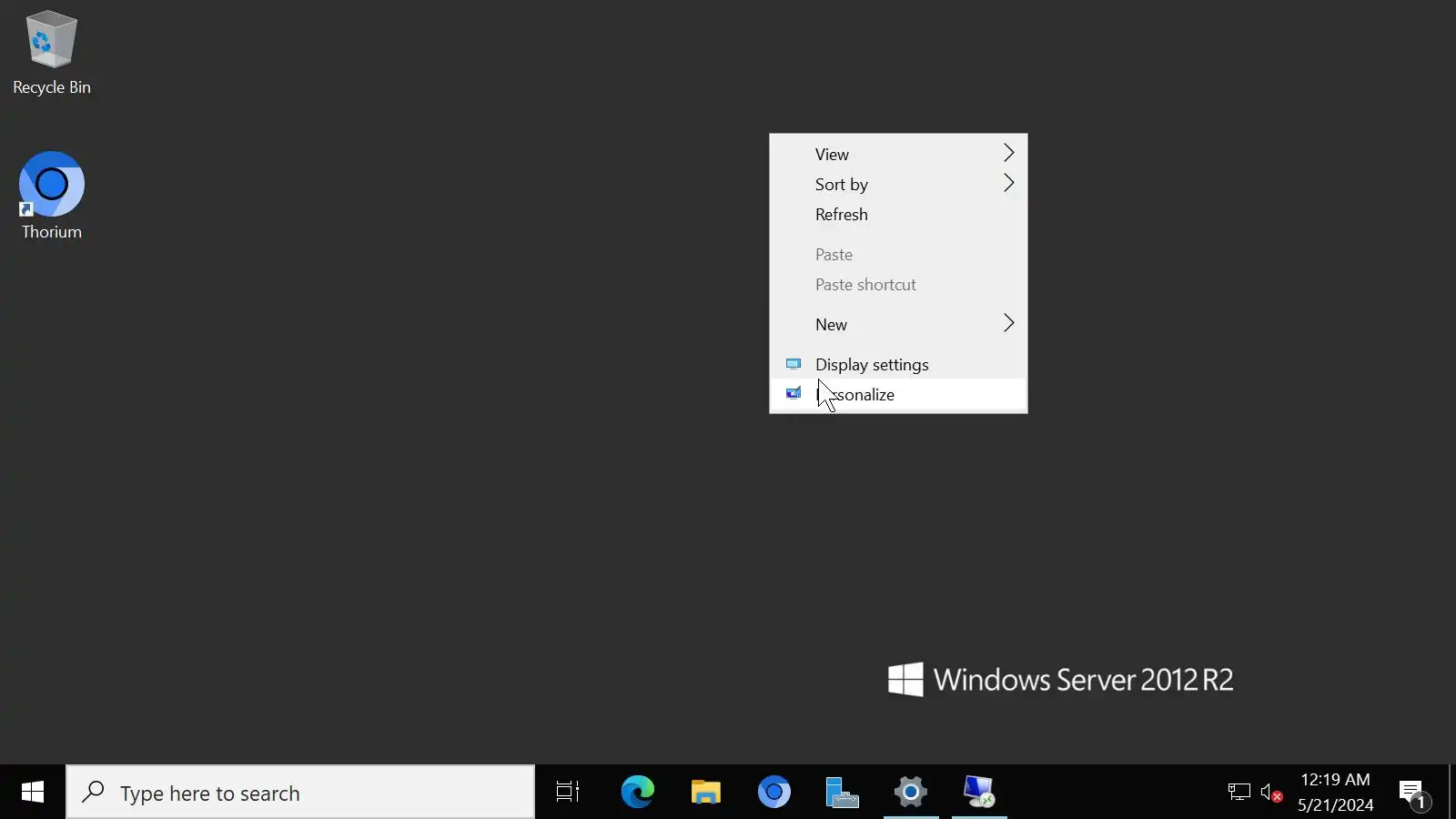1456x819 pixels.
Task: Choose Personalize from the context menu
Action: point(898,394)
